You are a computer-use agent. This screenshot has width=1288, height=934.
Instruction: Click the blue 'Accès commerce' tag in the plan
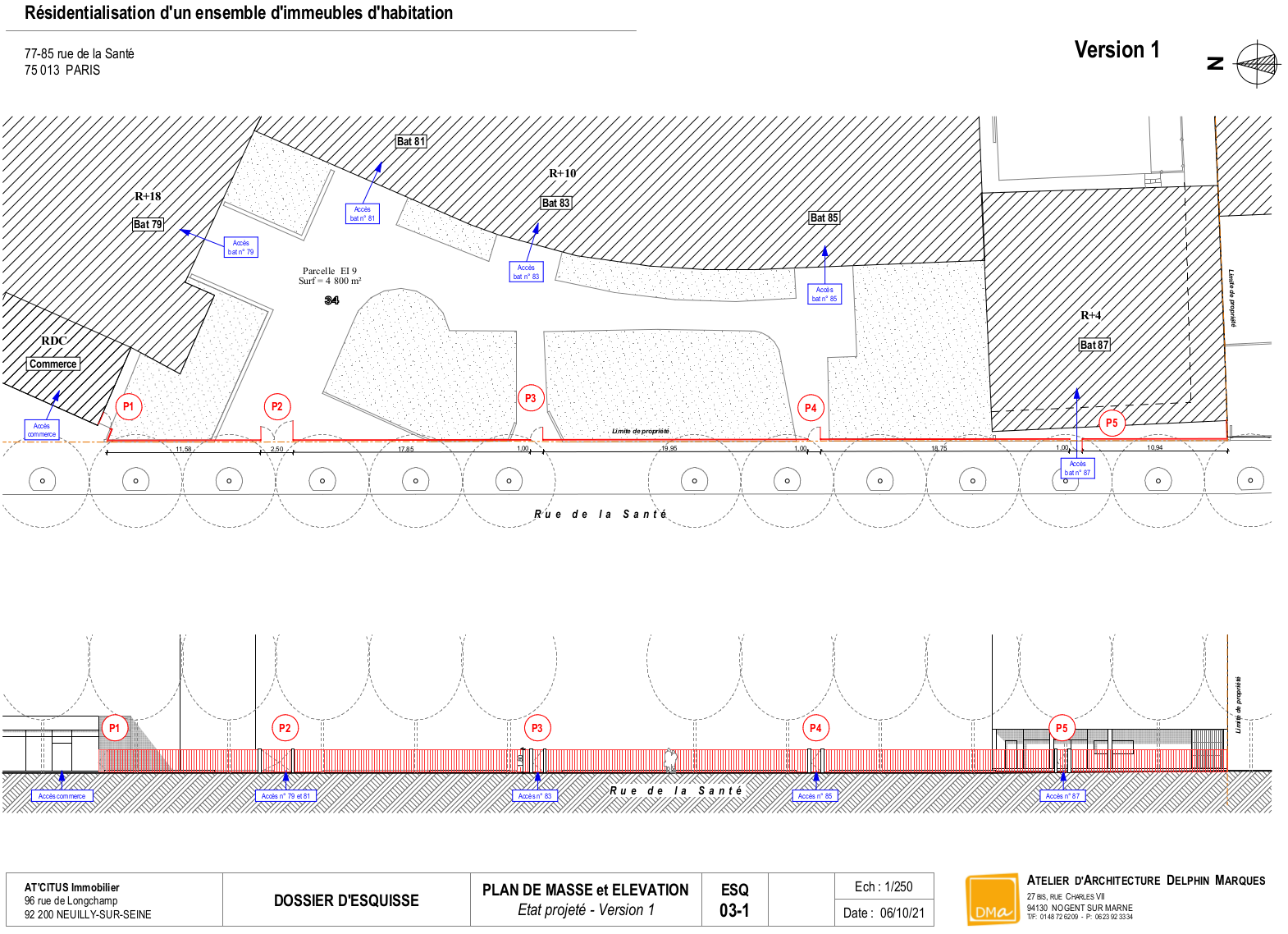pyautogui.click(x=42, y=430)
